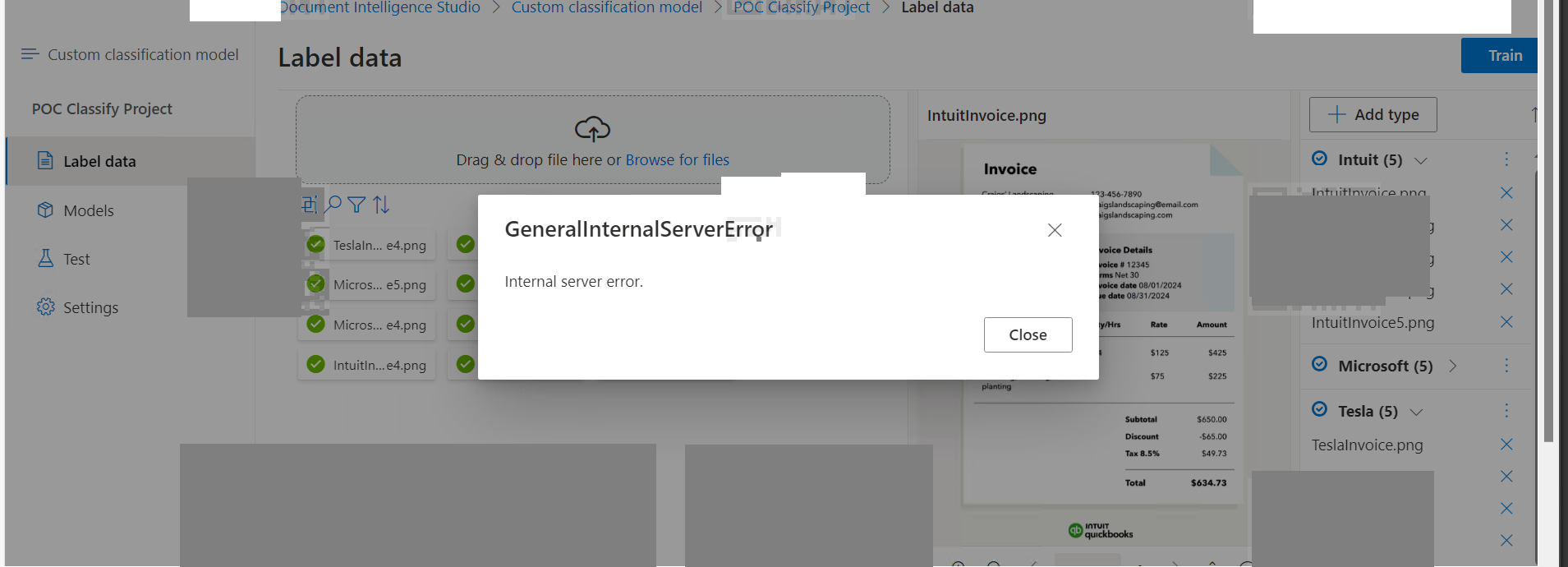Collapse the Intuit (5) type chevron
This screenshot has height=567, width=1568.
[1421, 160]
